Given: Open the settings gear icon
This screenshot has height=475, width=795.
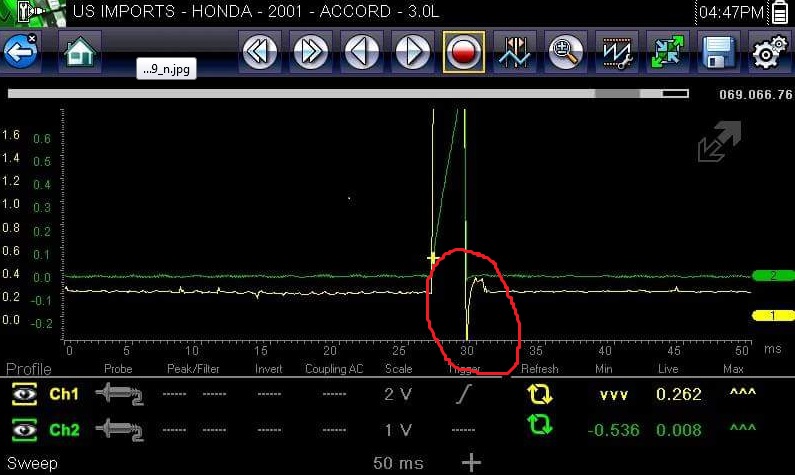Looking at the screenshot, I should (x=768, y=52).
